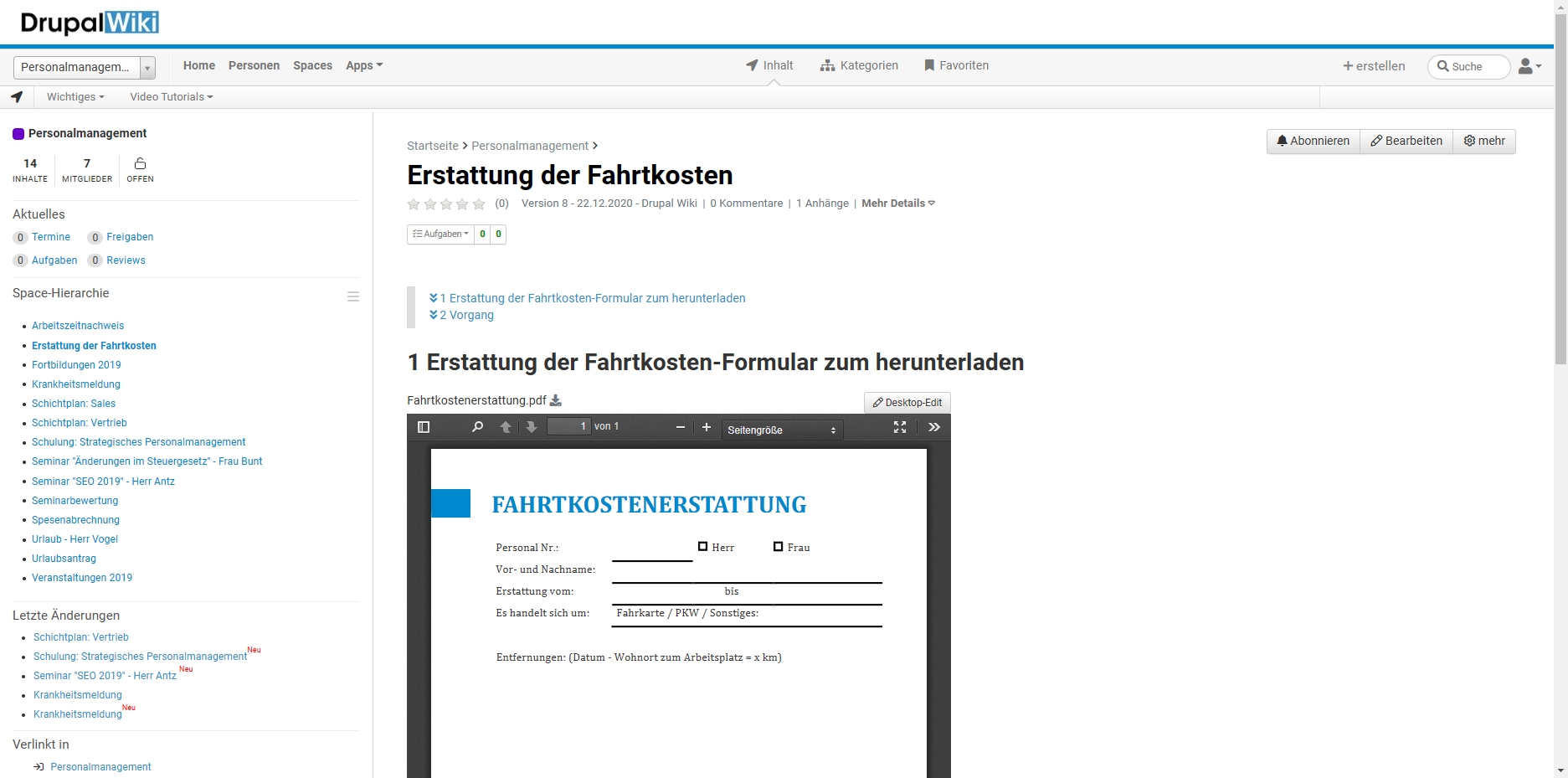
Task: Open the Freigaben link
Action: [x=130, y=237]
